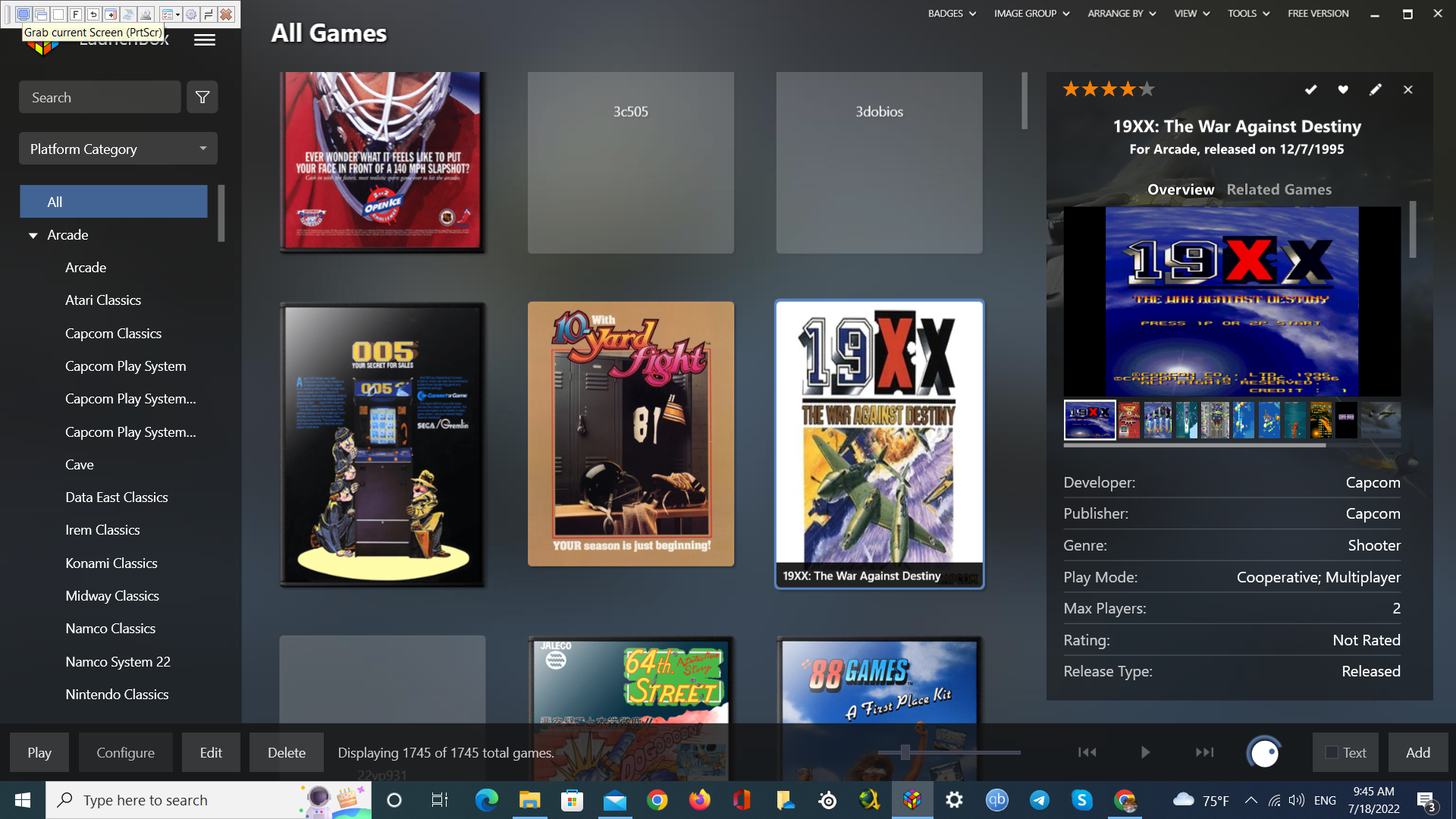This screenshot has height=819, width=1456.
Task: Click the webcam capture icon
Action: point(146,14)
